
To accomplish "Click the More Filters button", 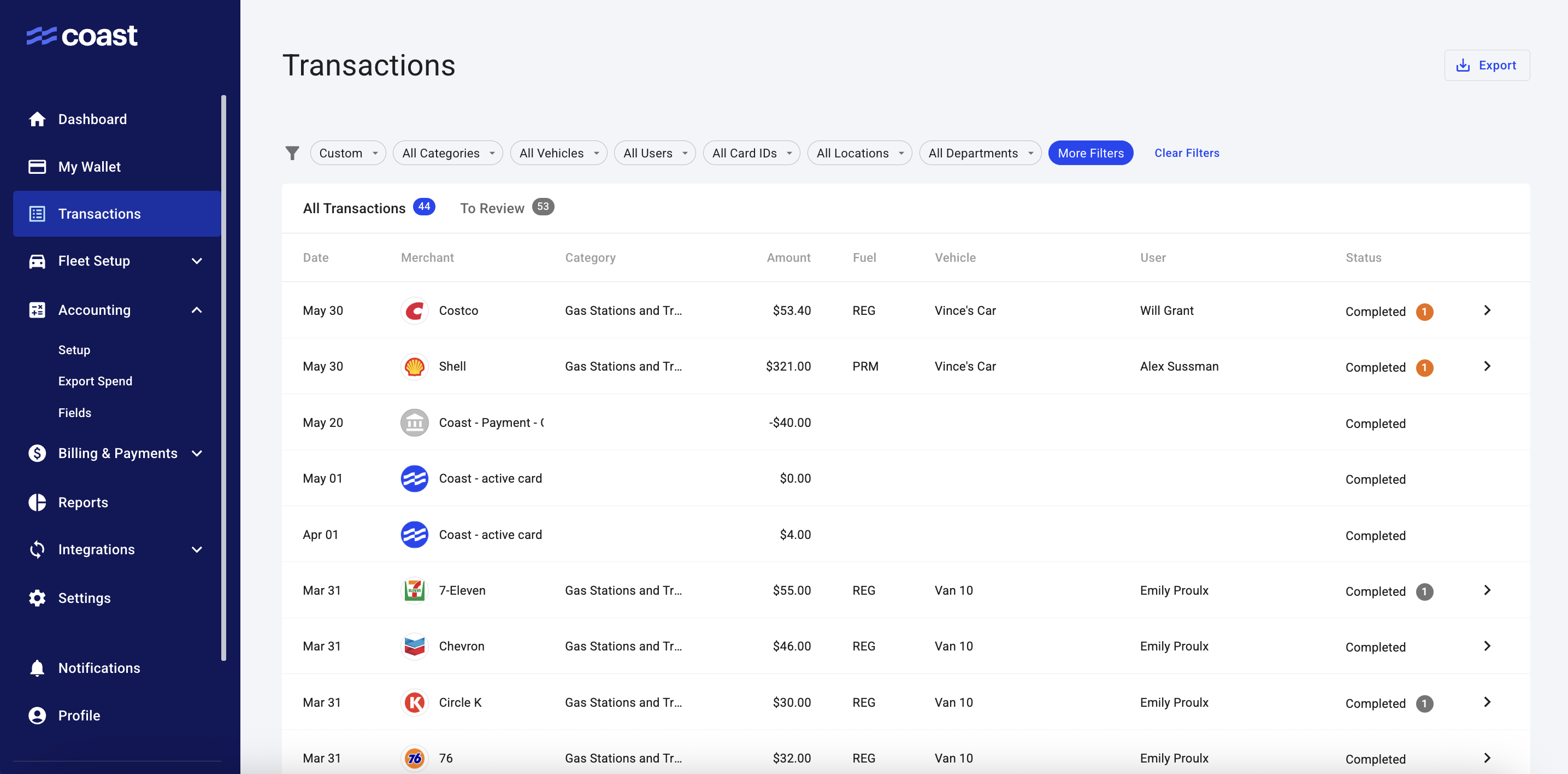I will click(x=1090, y=153).
